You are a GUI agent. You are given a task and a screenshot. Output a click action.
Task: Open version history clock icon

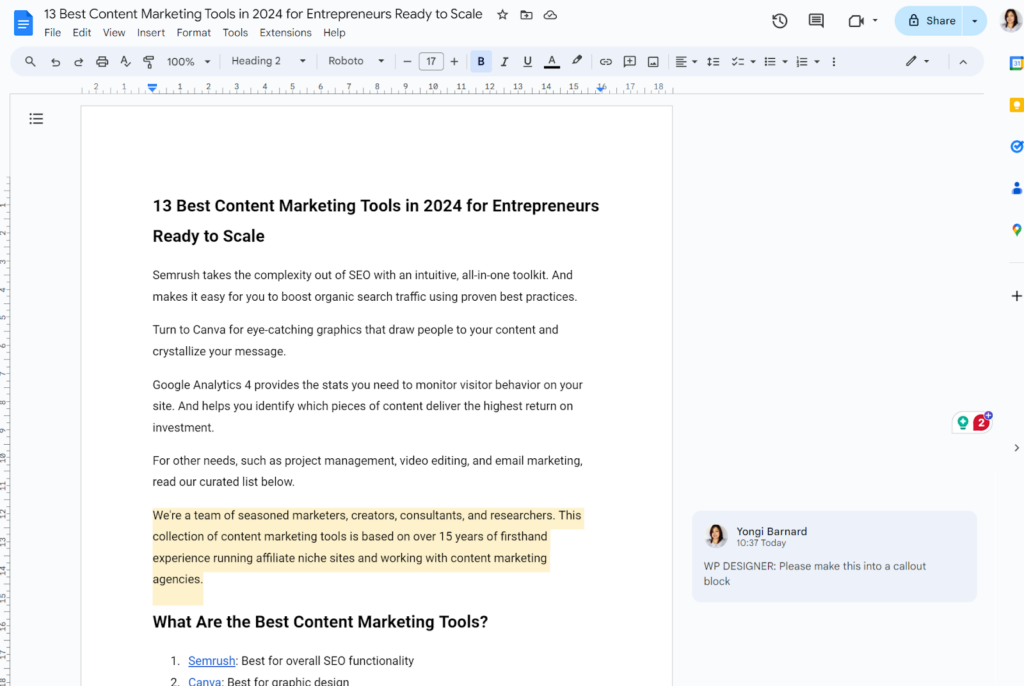780,21
